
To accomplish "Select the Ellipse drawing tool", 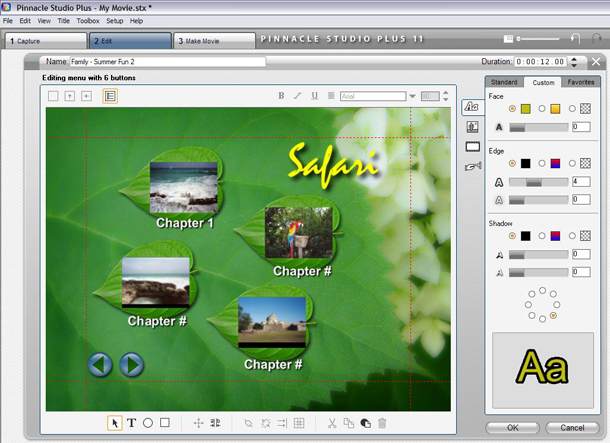I will [148, 423].
